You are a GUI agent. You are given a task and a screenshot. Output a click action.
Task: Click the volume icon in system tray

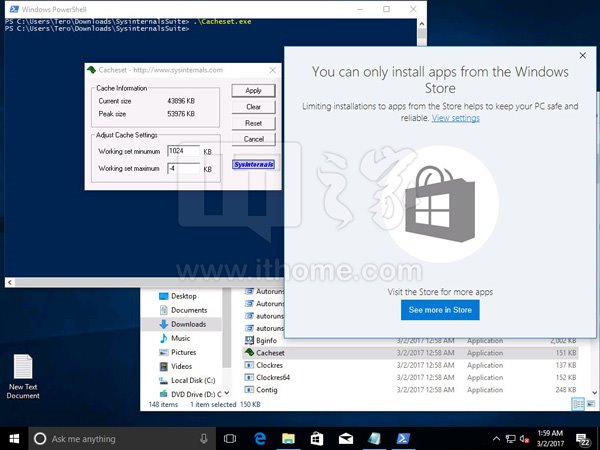pos(525,439)
